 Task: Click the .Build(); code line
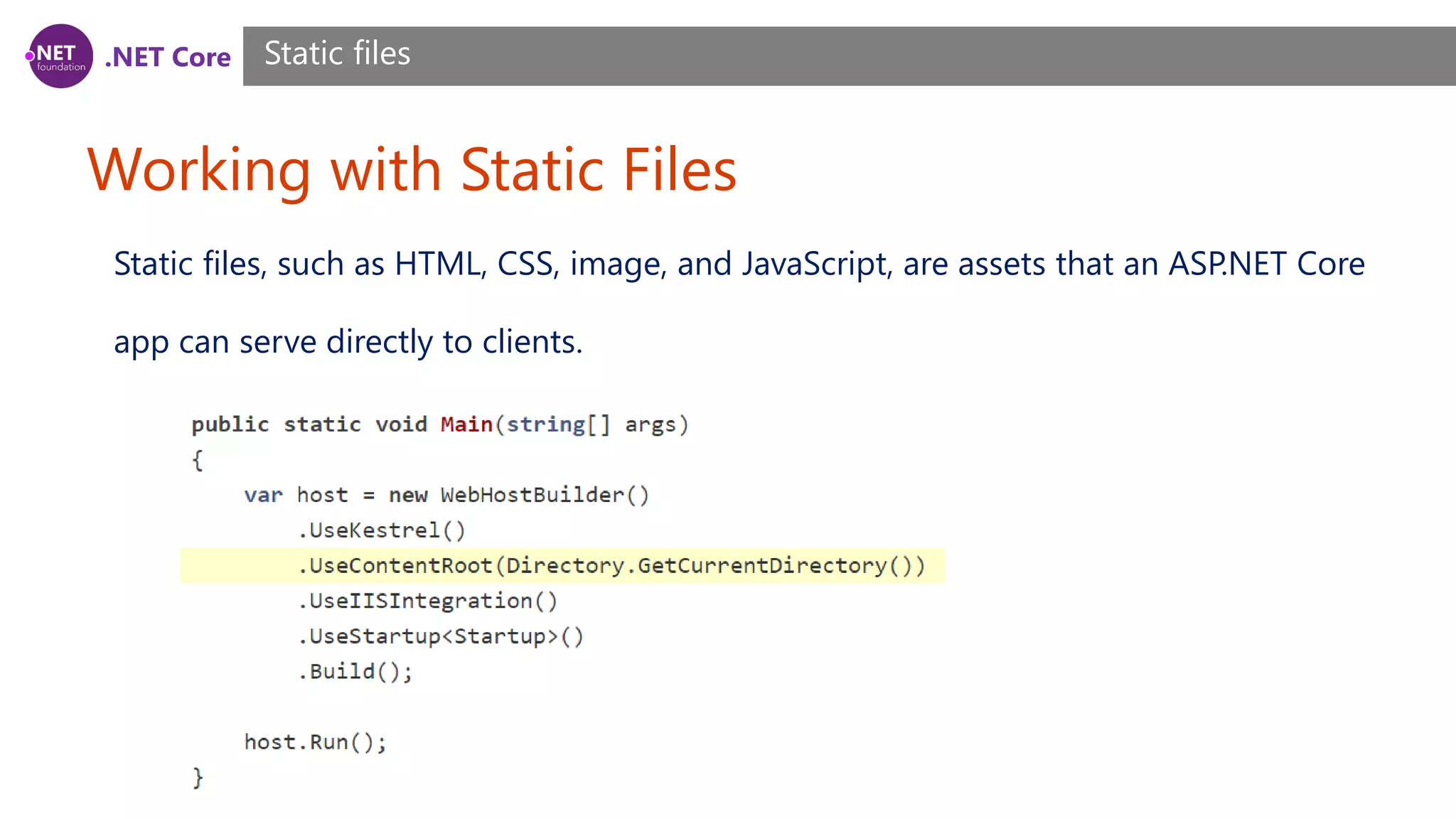pyautogui.click(x=355, y=672)
